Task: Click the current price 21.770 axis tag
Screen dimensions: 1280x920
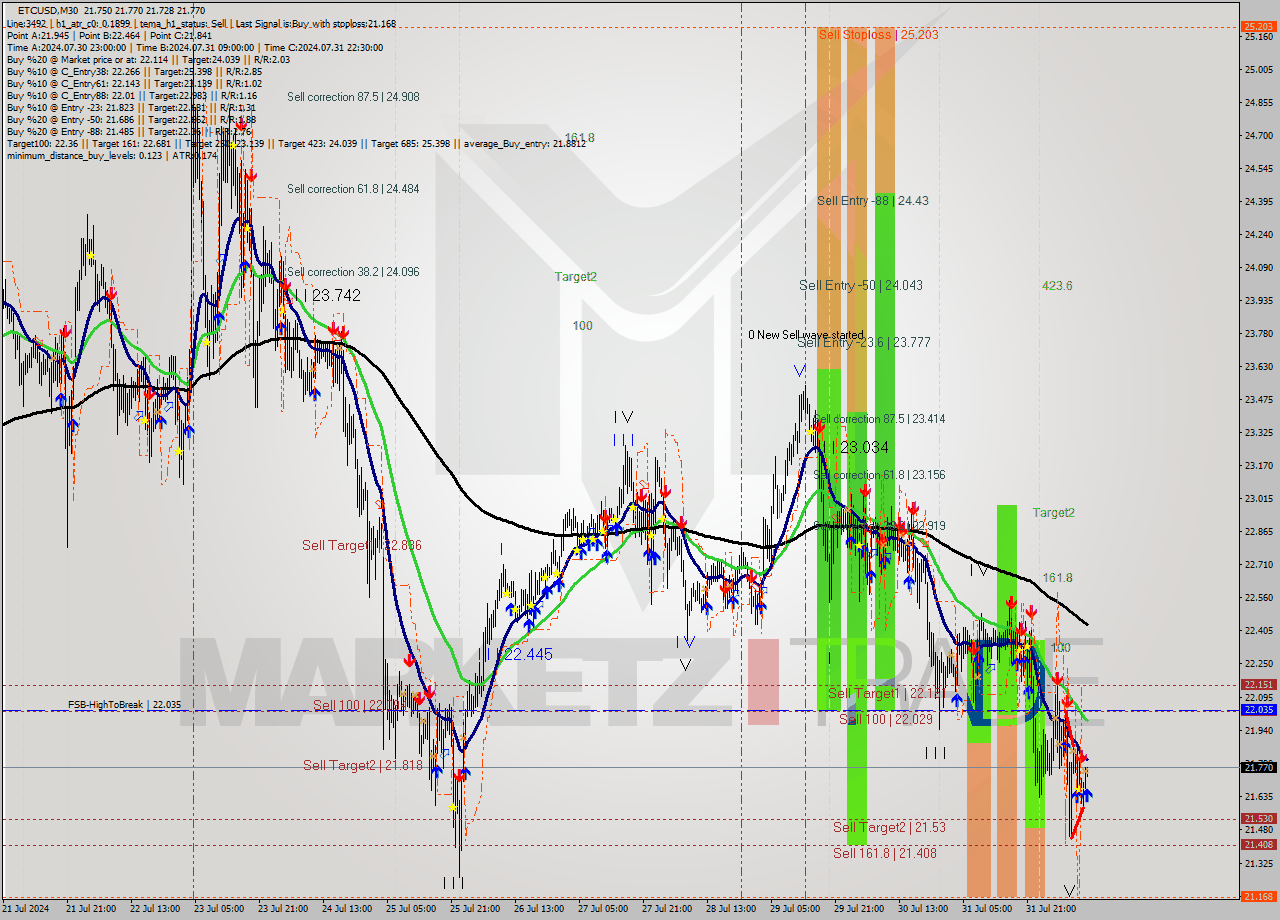Action: [x=1257, y=768]
